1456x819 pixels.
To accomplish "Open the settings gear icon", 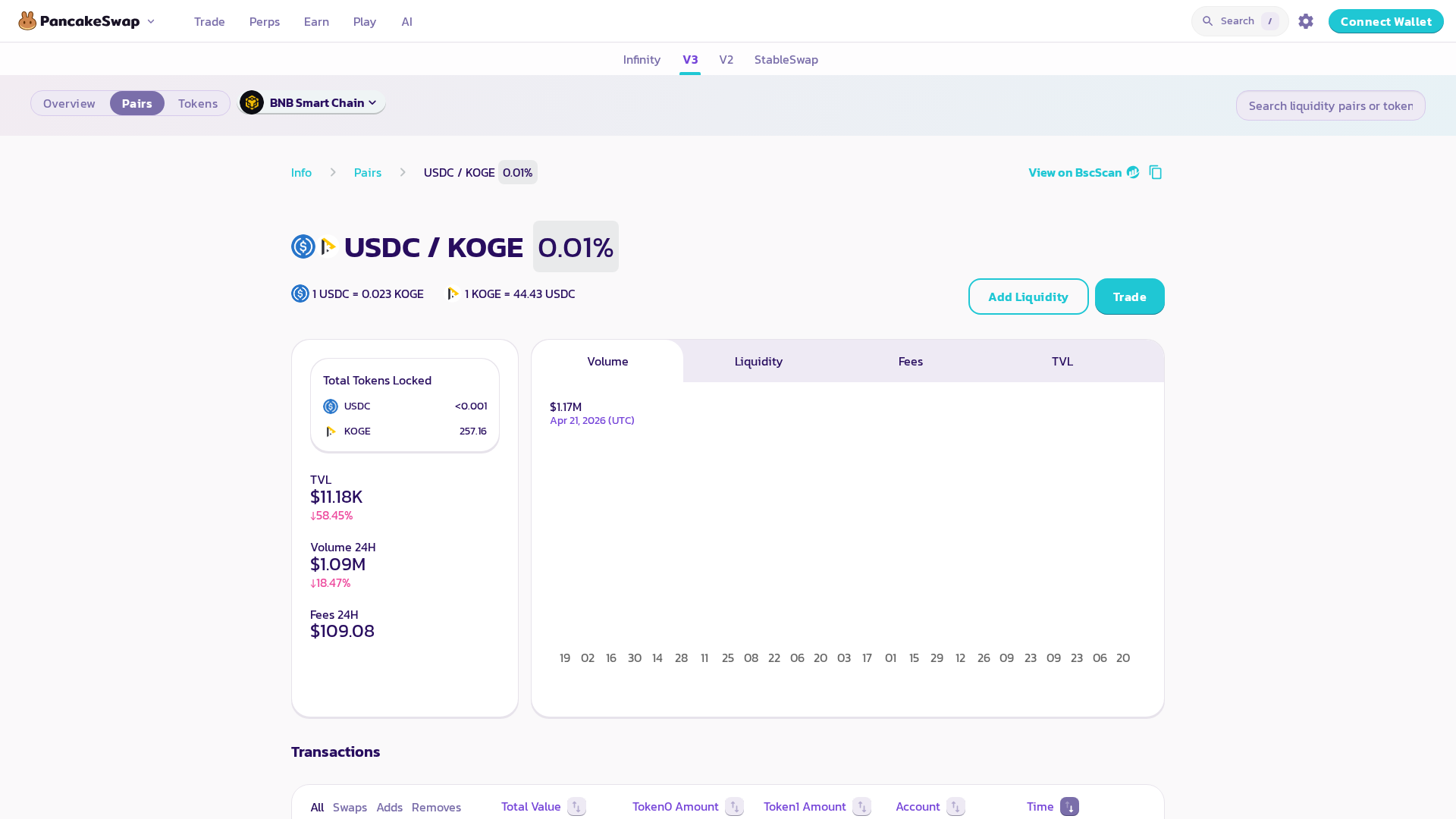I will 1305,21.
